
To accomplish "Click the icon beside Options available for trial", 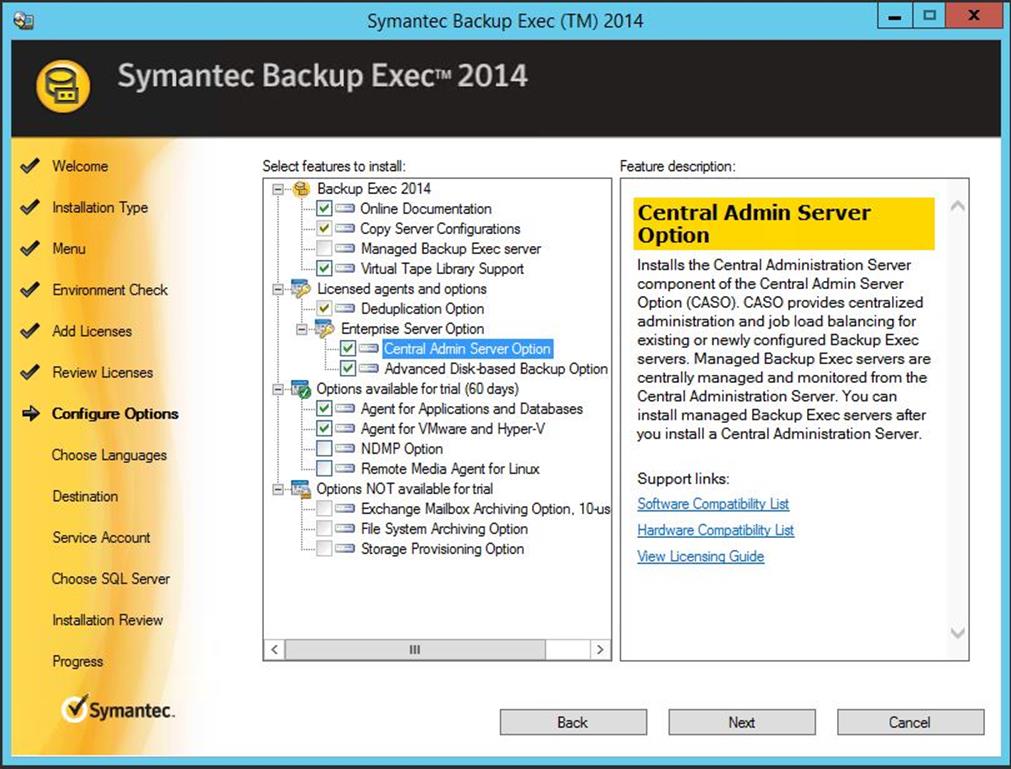I will [x=300, y=389].
